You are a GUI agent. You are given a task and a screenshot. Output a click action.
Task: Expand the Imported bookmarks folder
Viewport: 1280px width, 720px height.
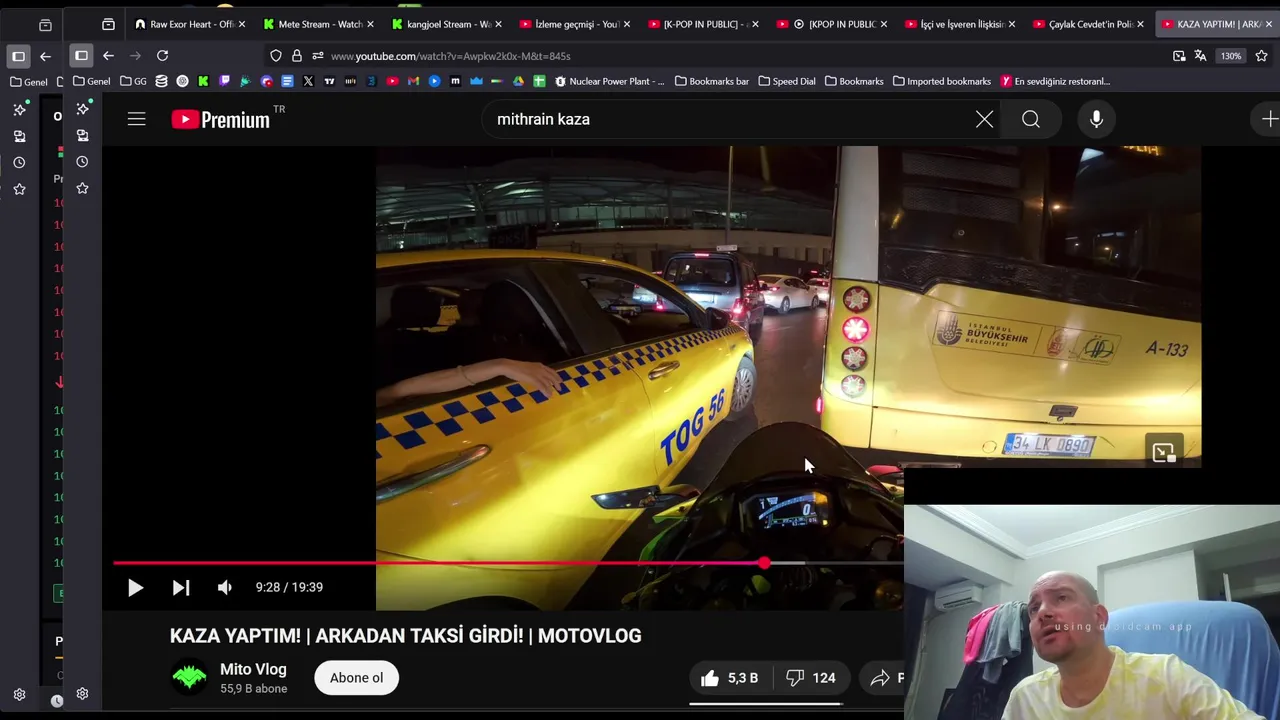click(x=942, y=81)
